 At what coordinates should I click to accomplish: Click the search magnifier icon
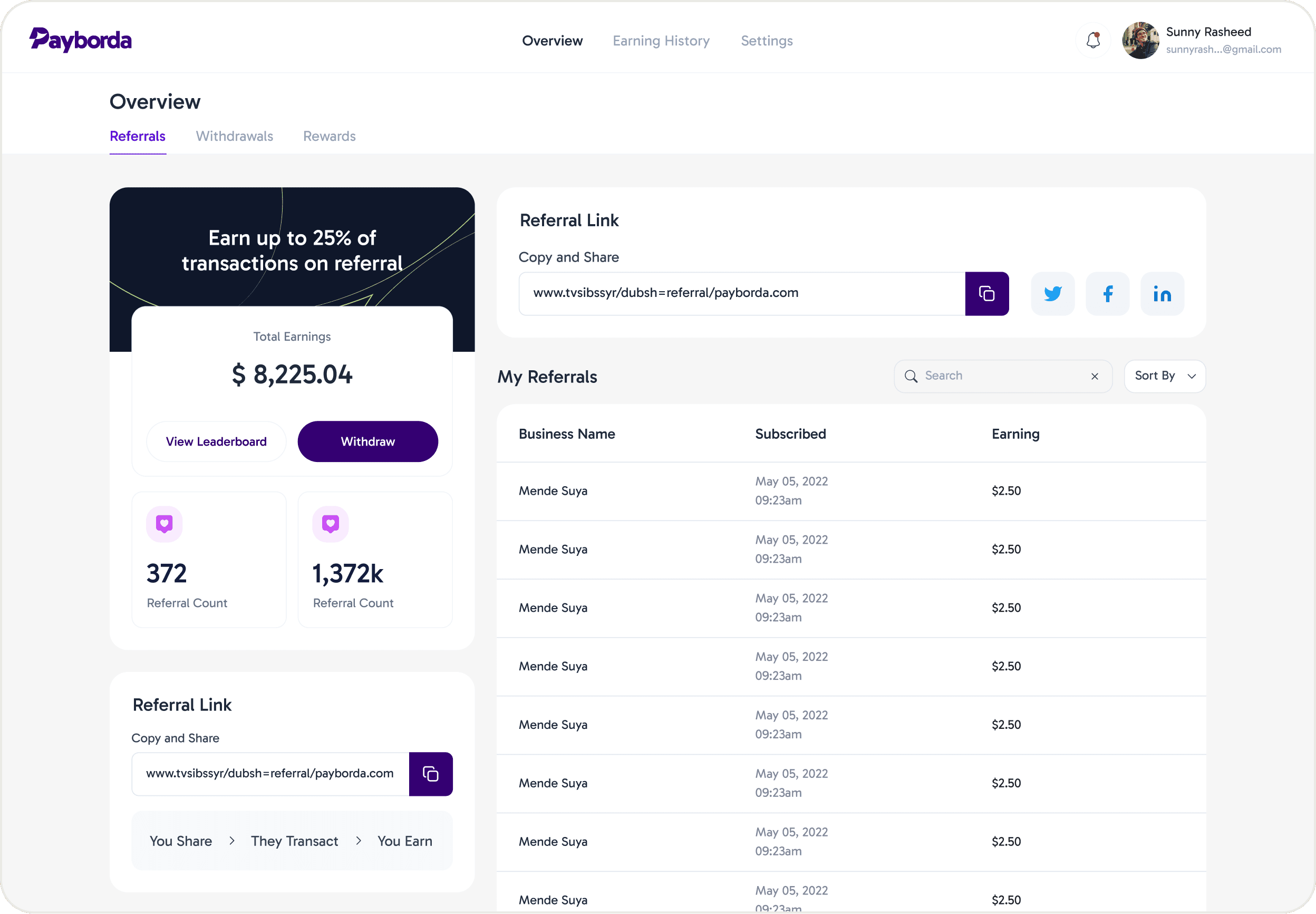coord(911,376)
